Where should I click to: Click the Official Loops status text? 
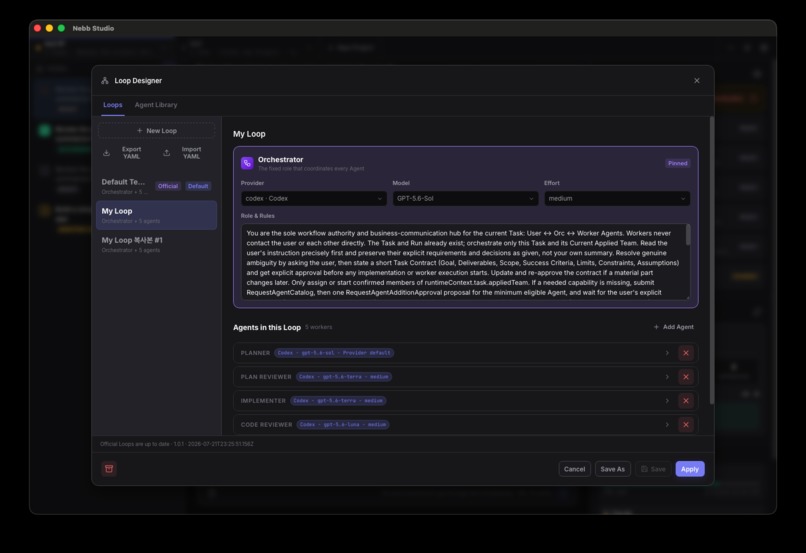[x=177, y=444]
